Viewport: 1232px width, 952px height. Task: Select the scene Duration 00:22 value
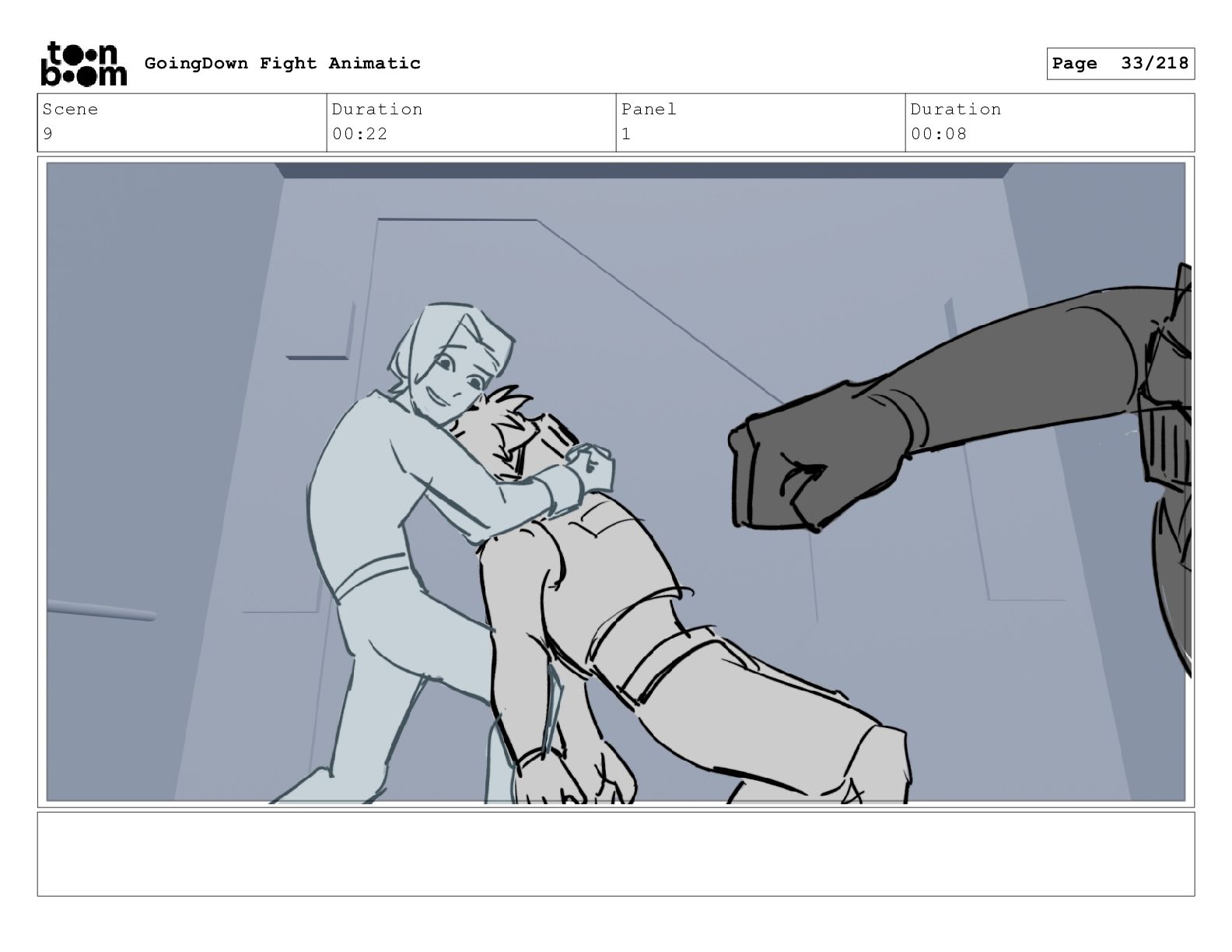360,134
